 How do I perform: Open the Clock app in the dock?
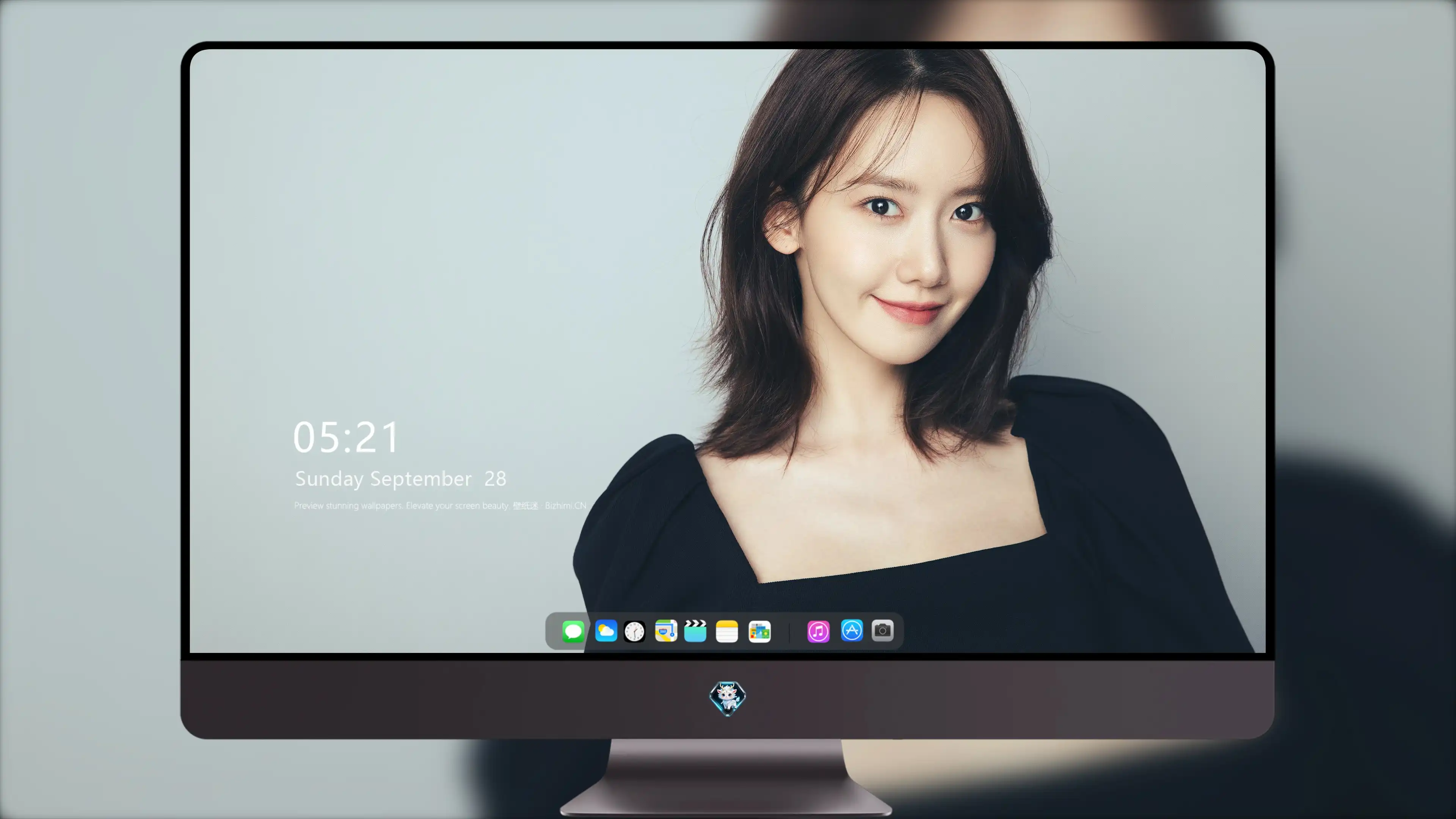(x=634, y=631)
